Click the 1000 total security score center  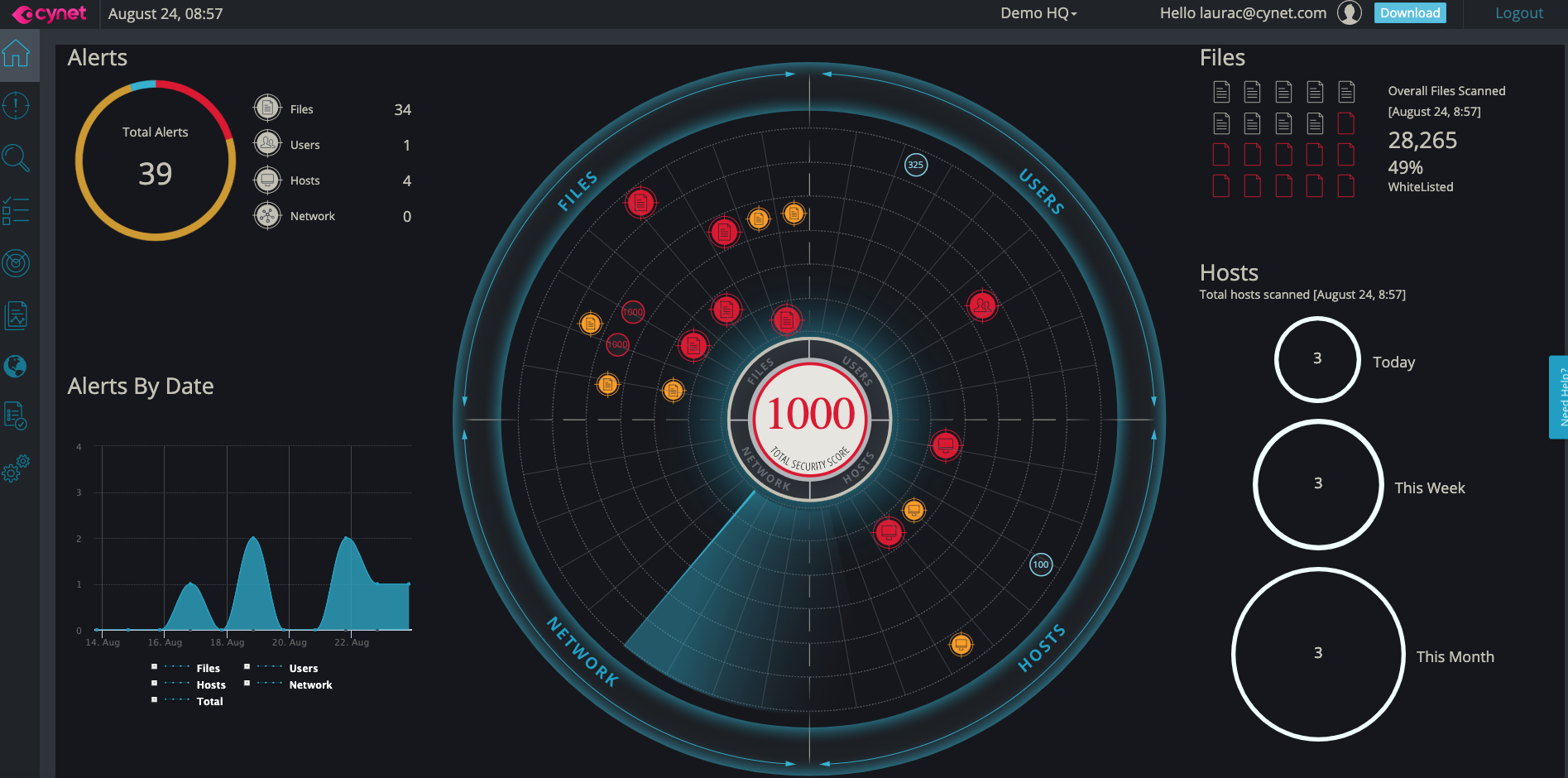(810, 420)
